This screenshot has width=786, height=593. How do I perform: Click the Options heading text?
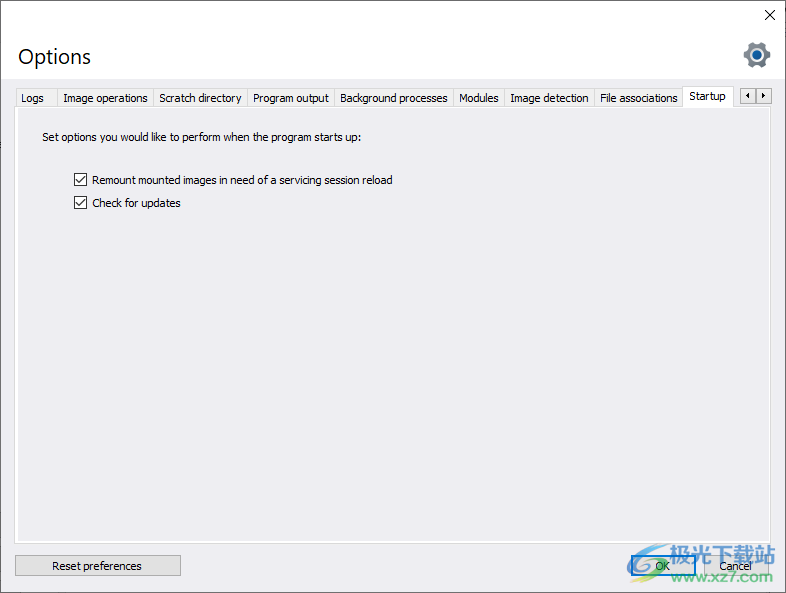[55, 57]
